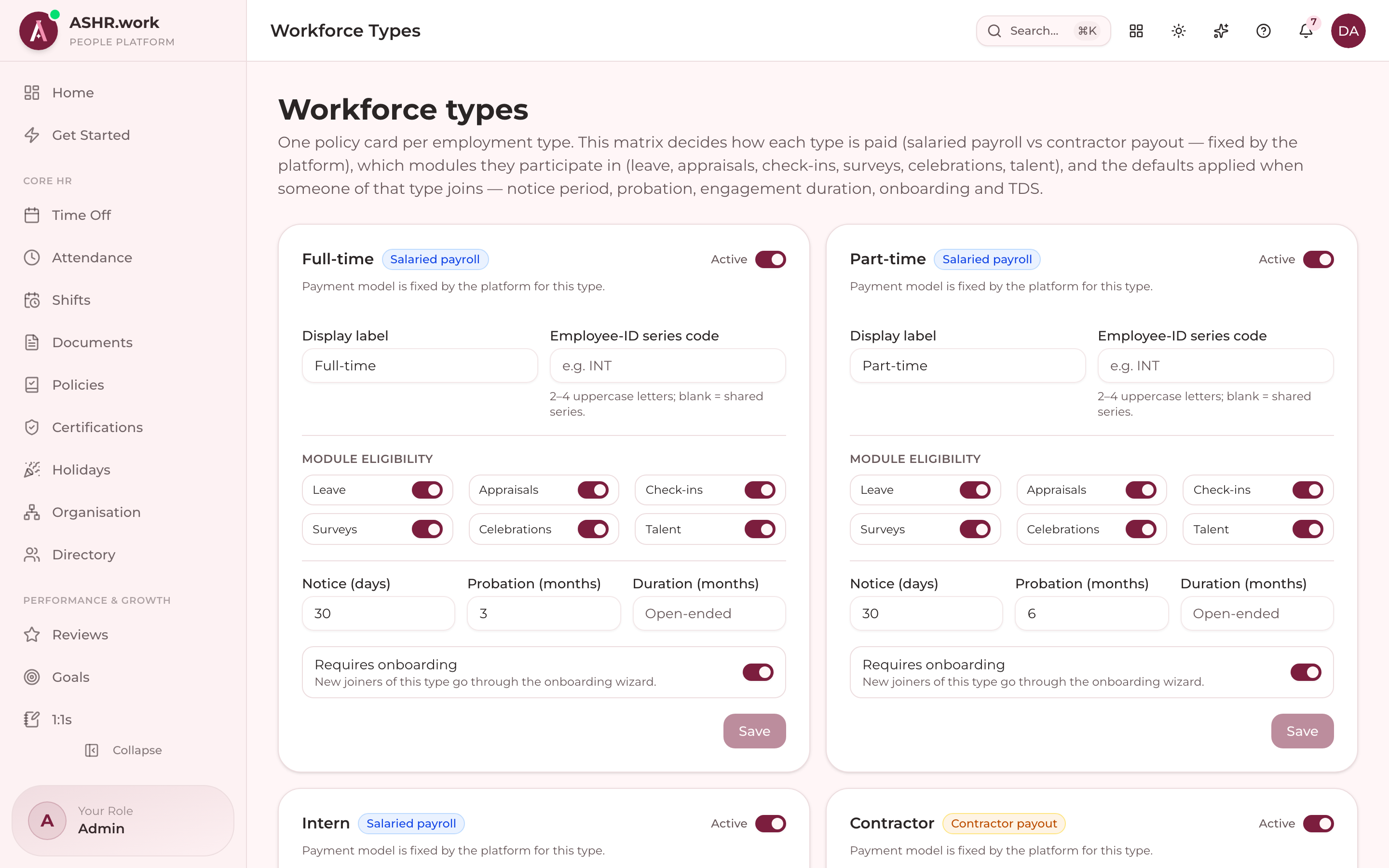Click the Your Role Admin card
Screen dimensions: 1389x868
tap(123, 821)
